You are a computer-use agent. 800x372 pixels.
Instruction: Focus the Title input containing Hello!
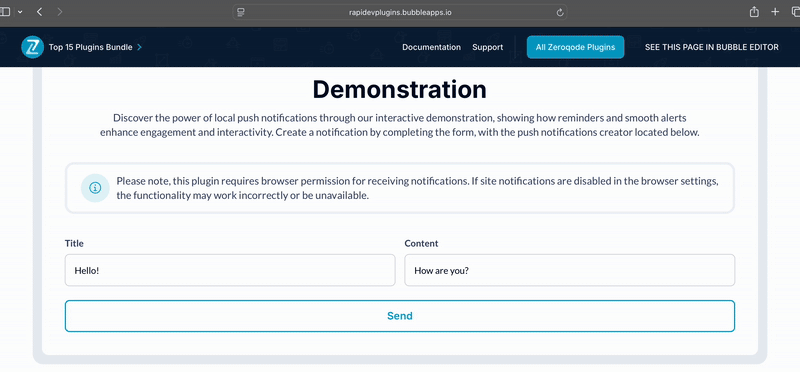point(230,270)
